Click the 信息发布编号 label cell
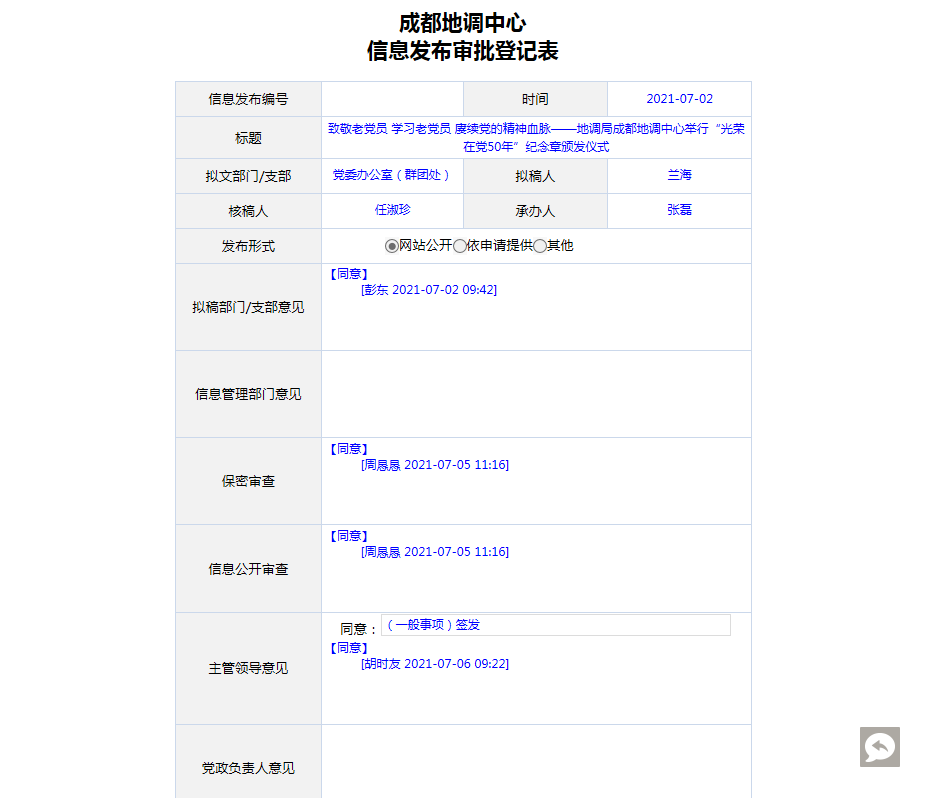 pyautogui.click(x=248, y=99)
